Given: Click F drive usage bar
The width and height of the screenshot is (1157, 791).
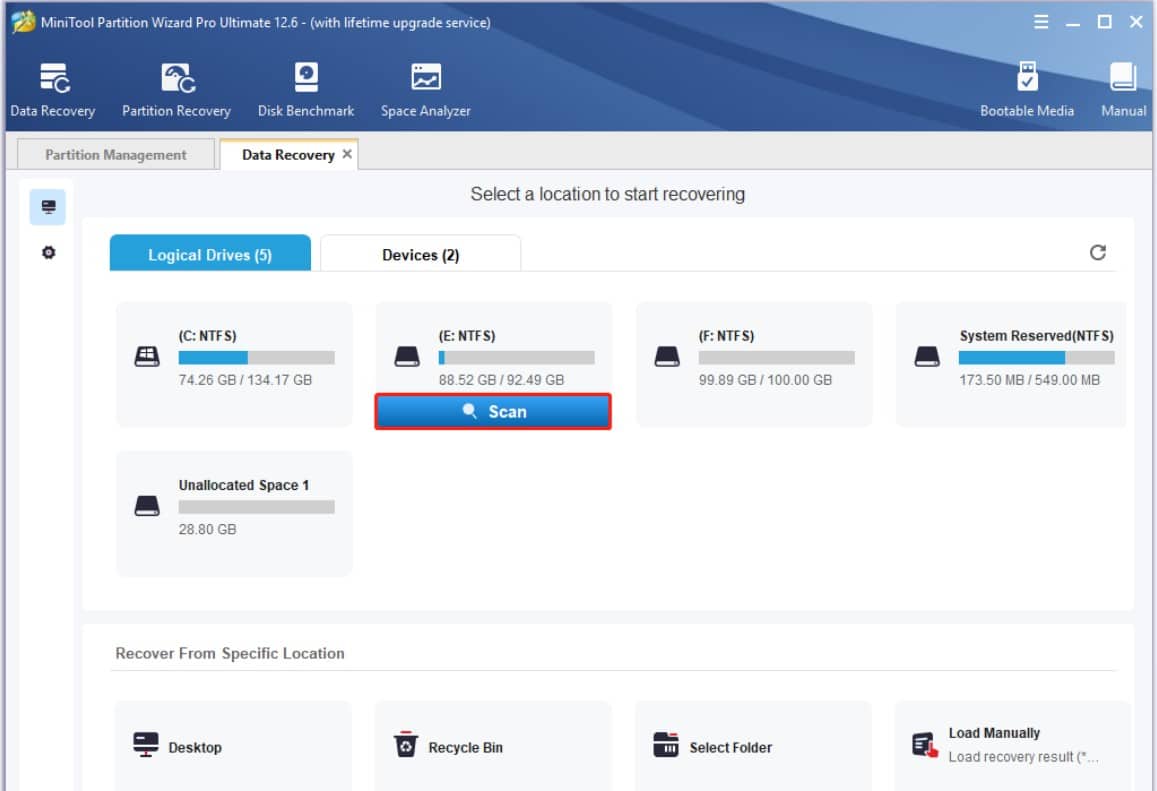Looking at the screenshot, I should click(776, 358).
